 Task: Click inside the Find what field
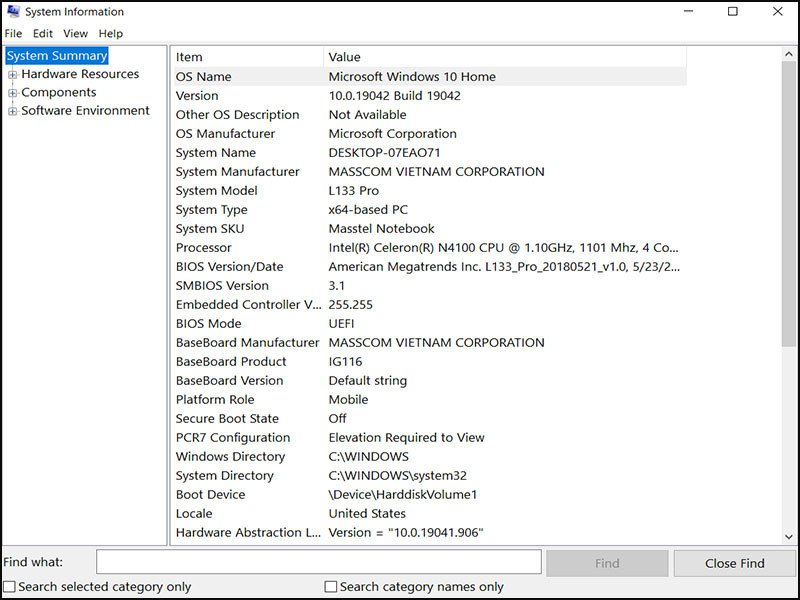click(315, 561)
